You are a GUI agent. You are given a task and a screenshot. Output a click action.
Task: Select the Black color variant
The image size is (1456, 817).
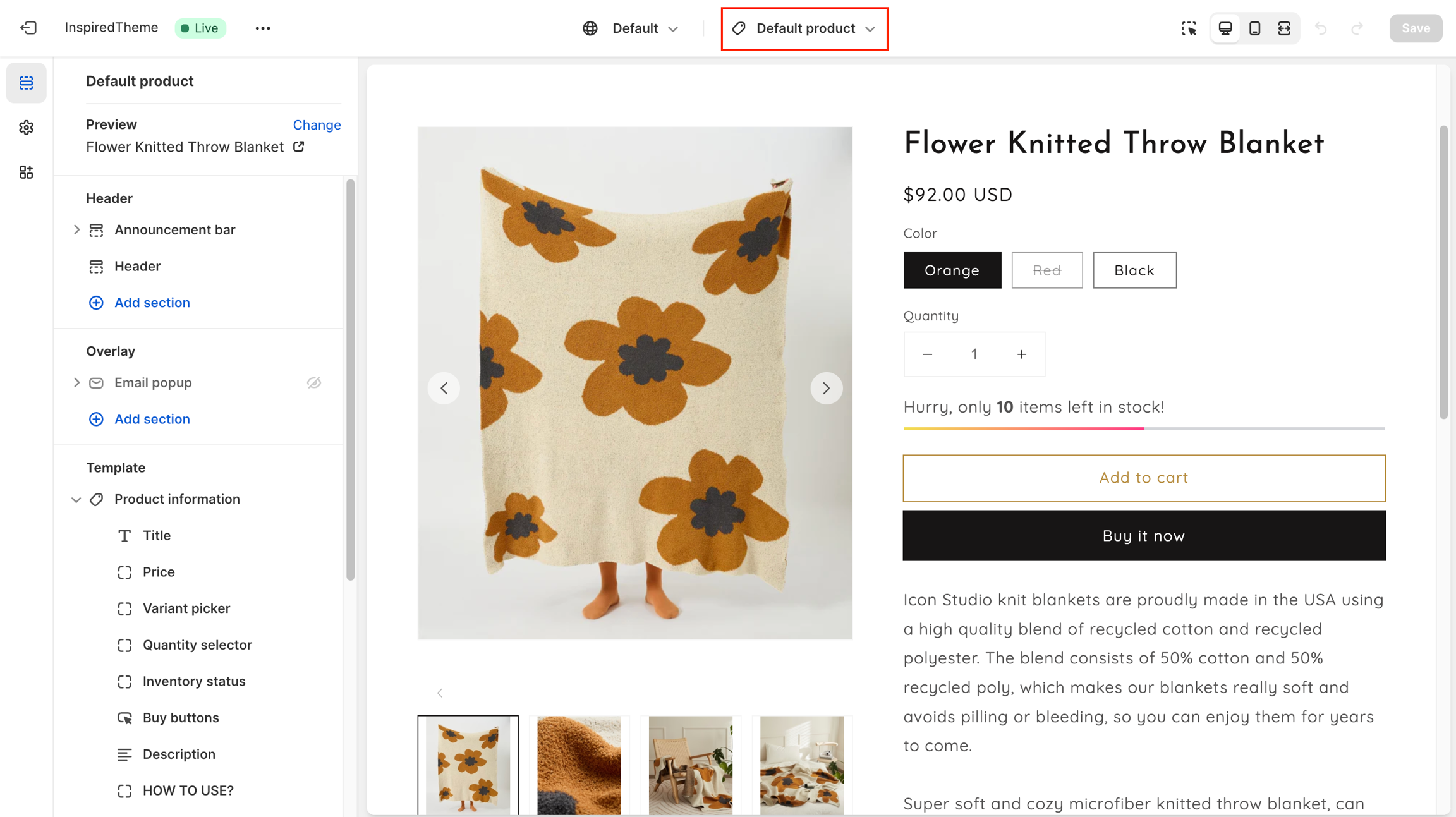click(x=1134, y=270)
